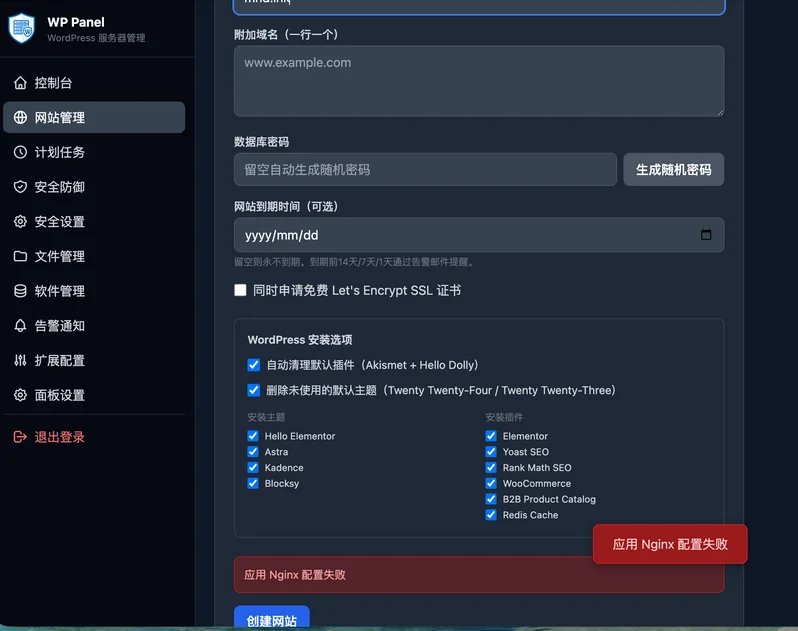The image size is (798, 631).
Task: Click the logout icon beside 退出登录
Action: tap(20, 437)
